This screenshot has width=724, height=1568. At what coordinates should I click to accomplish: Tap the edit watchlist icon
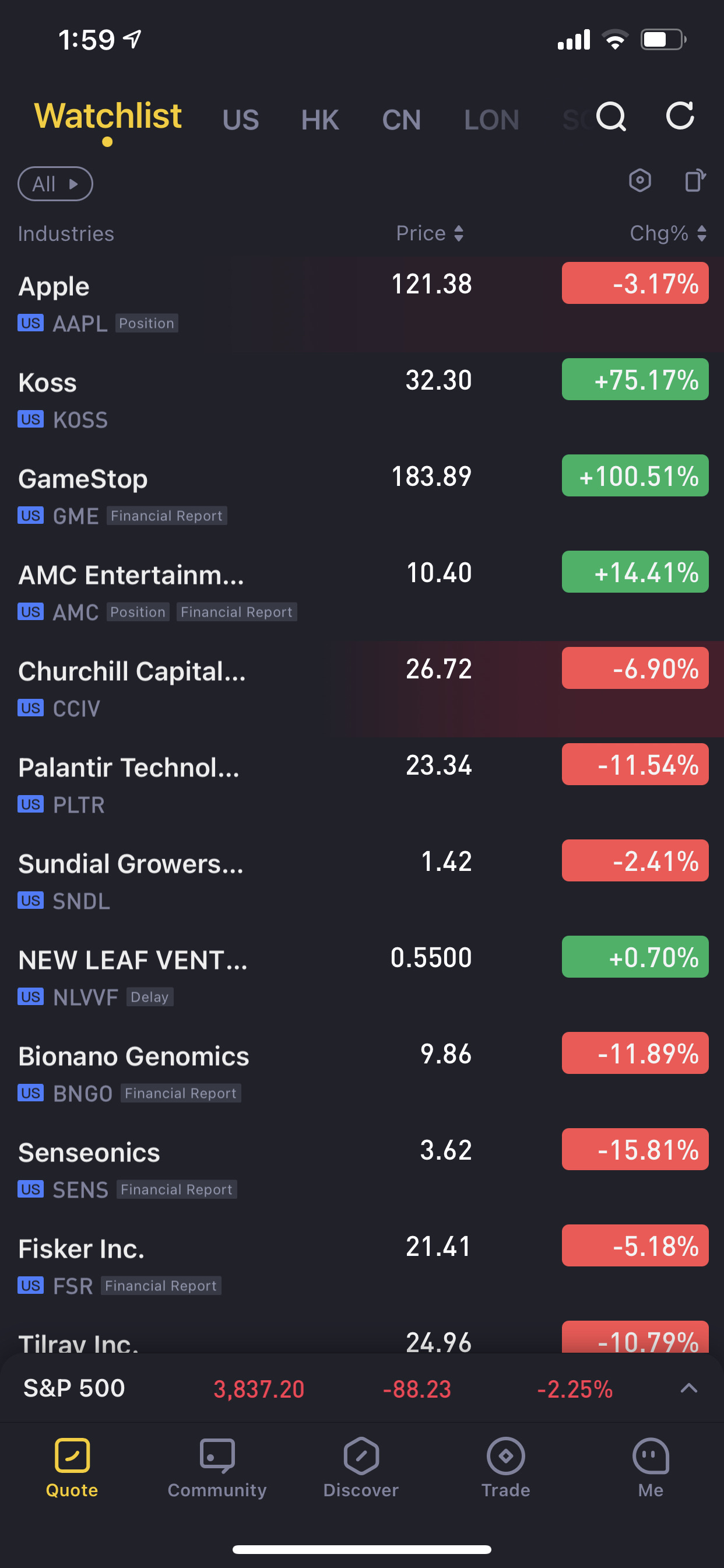coord(694,181)
